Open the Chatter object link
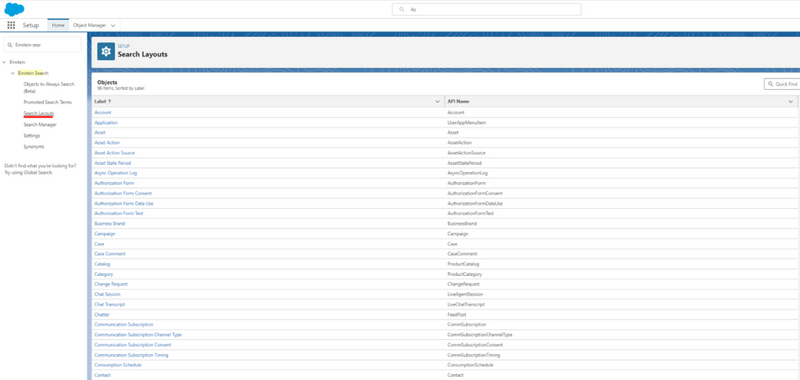The image size is (800, 380). click(x=102, y=315)
